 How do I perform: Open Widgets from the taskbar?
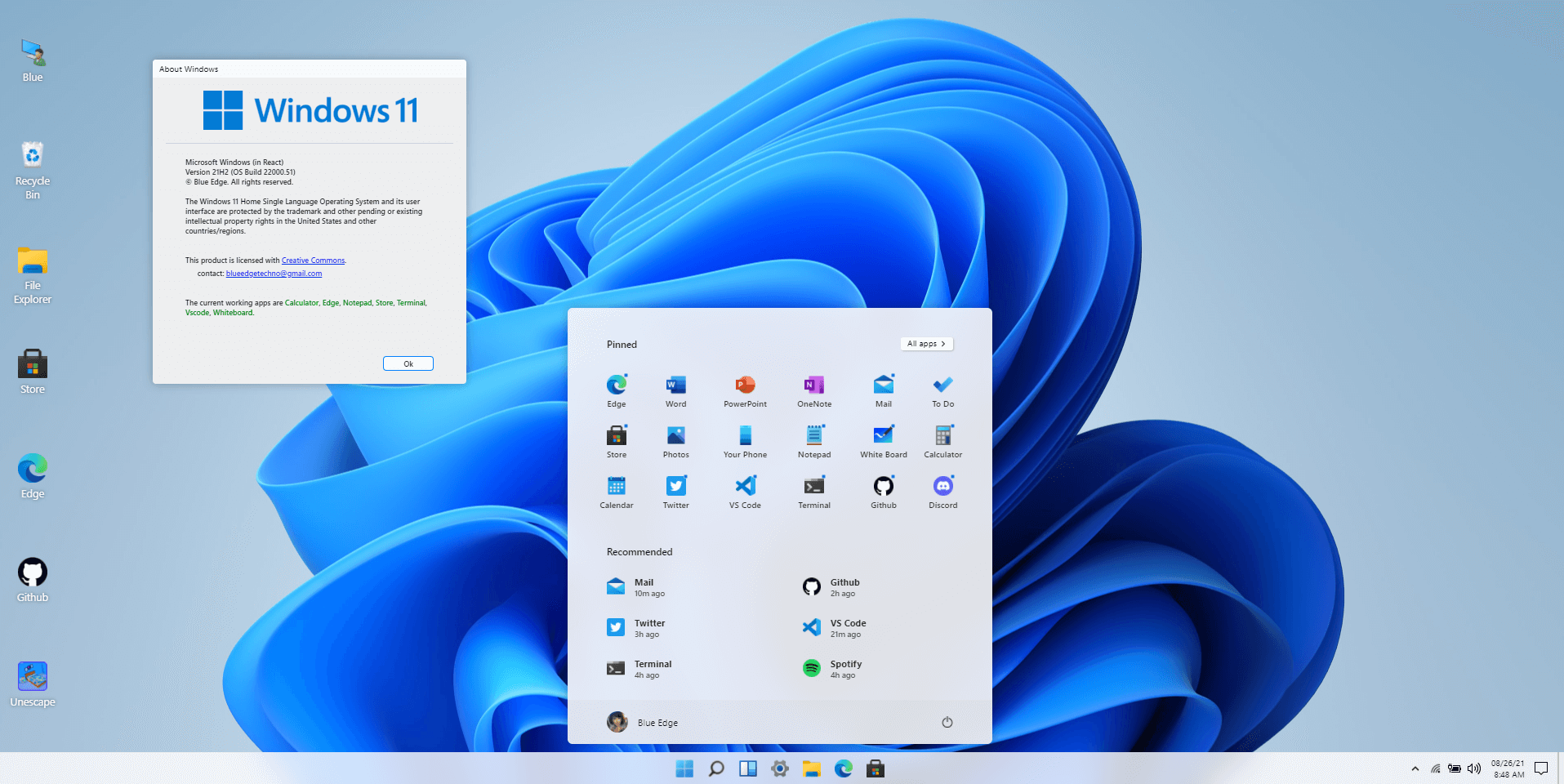tap(748, 768)
